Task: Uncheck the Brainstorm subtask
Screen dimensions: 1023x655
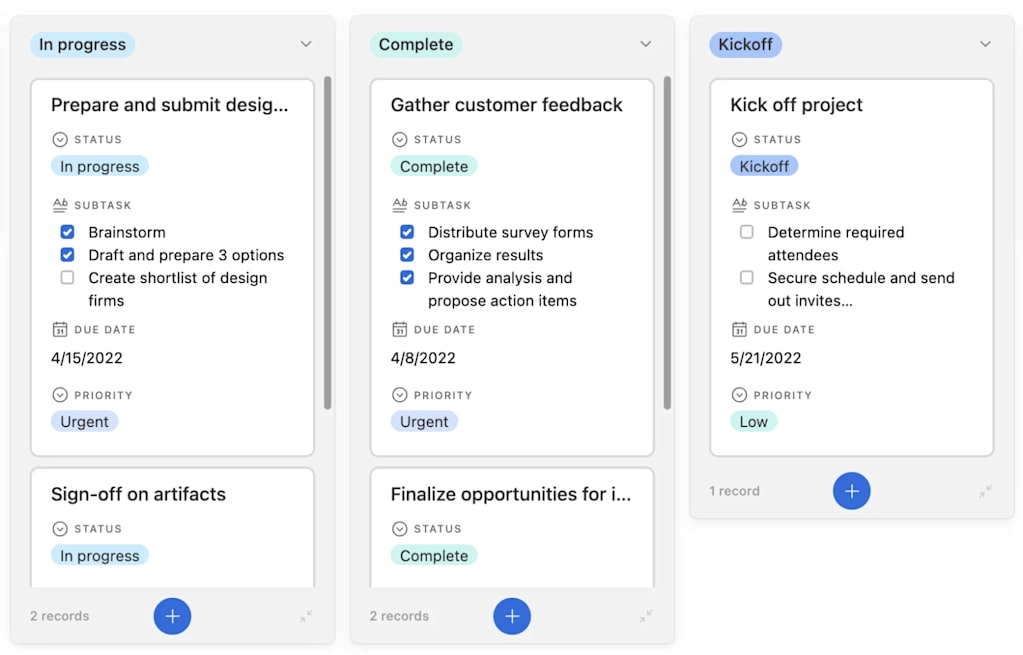Action: point(67,232)
